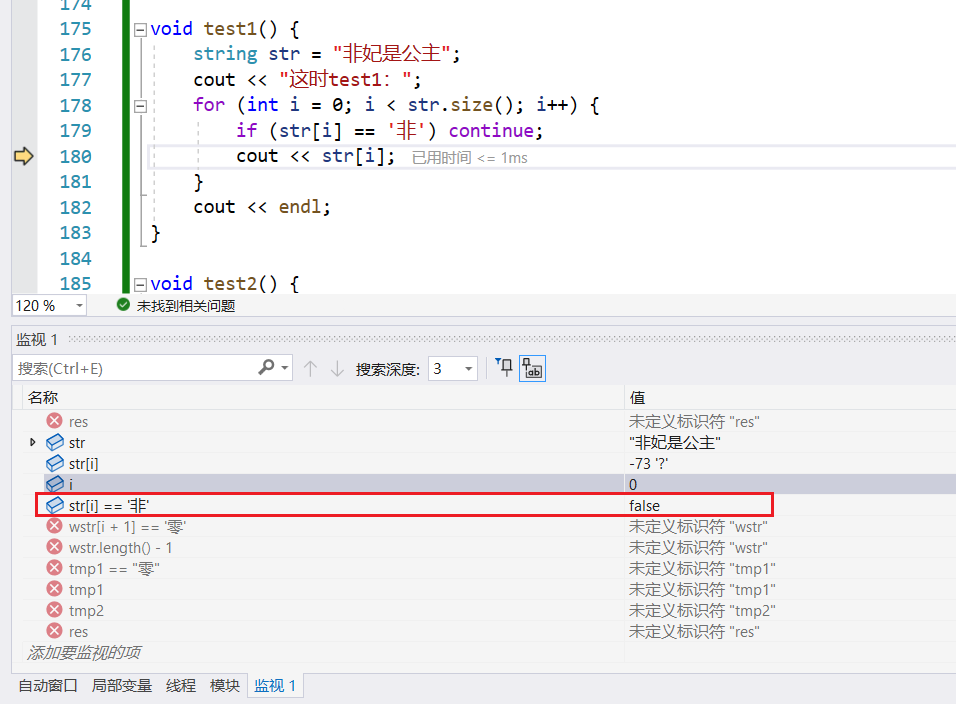This screenshot has height=704, width=956.
Task: Click the cube icon beside str[i]
Action: pyautogui.click(x=55, y=463)
